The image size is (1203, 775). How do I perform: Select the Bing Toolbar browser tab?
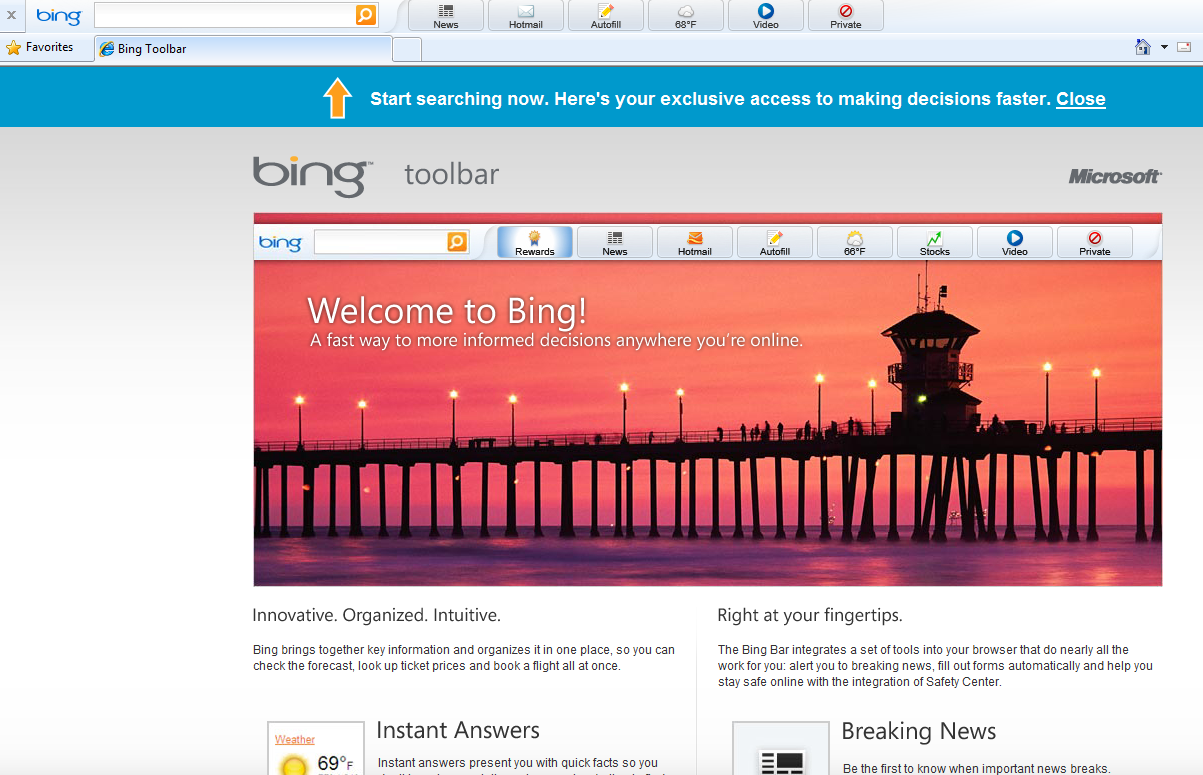pos(243,48)
